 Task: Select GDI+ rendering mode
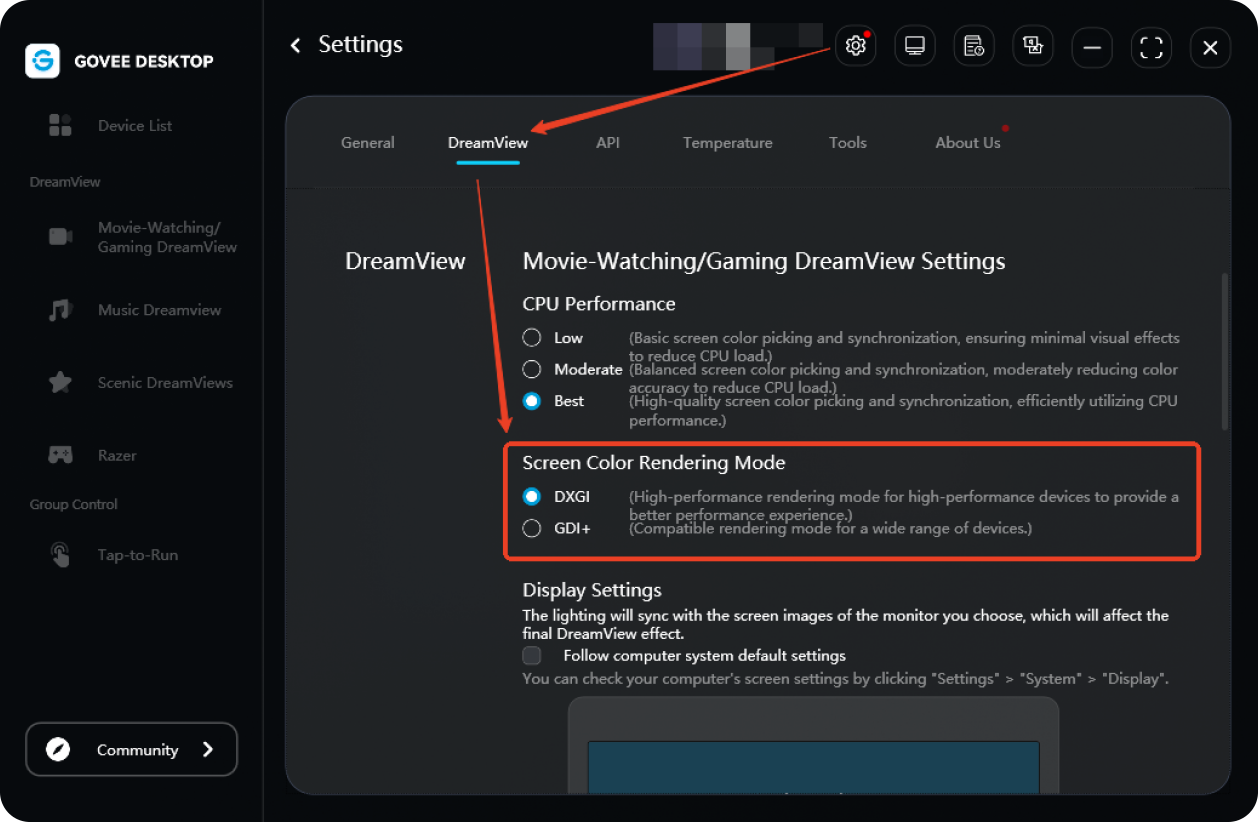point(532,528)
